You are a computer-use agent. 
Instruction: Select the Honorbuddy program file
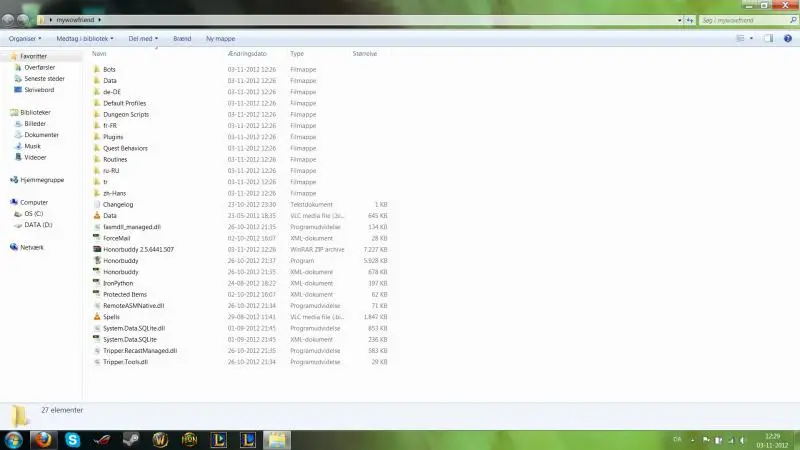(120, 261)
